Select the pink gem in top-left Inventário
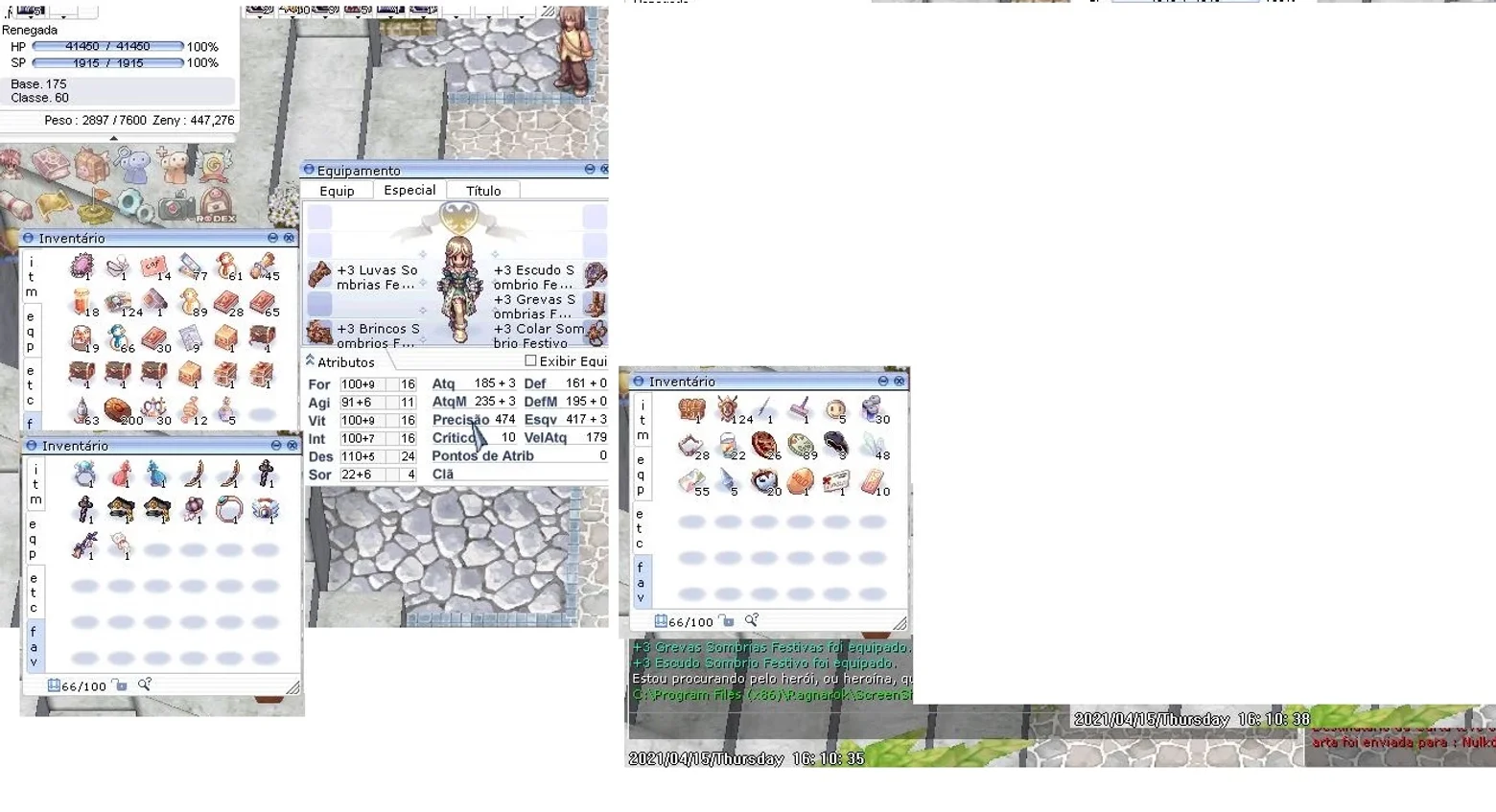The image size is (1496, 812). (x=82, y=267)
